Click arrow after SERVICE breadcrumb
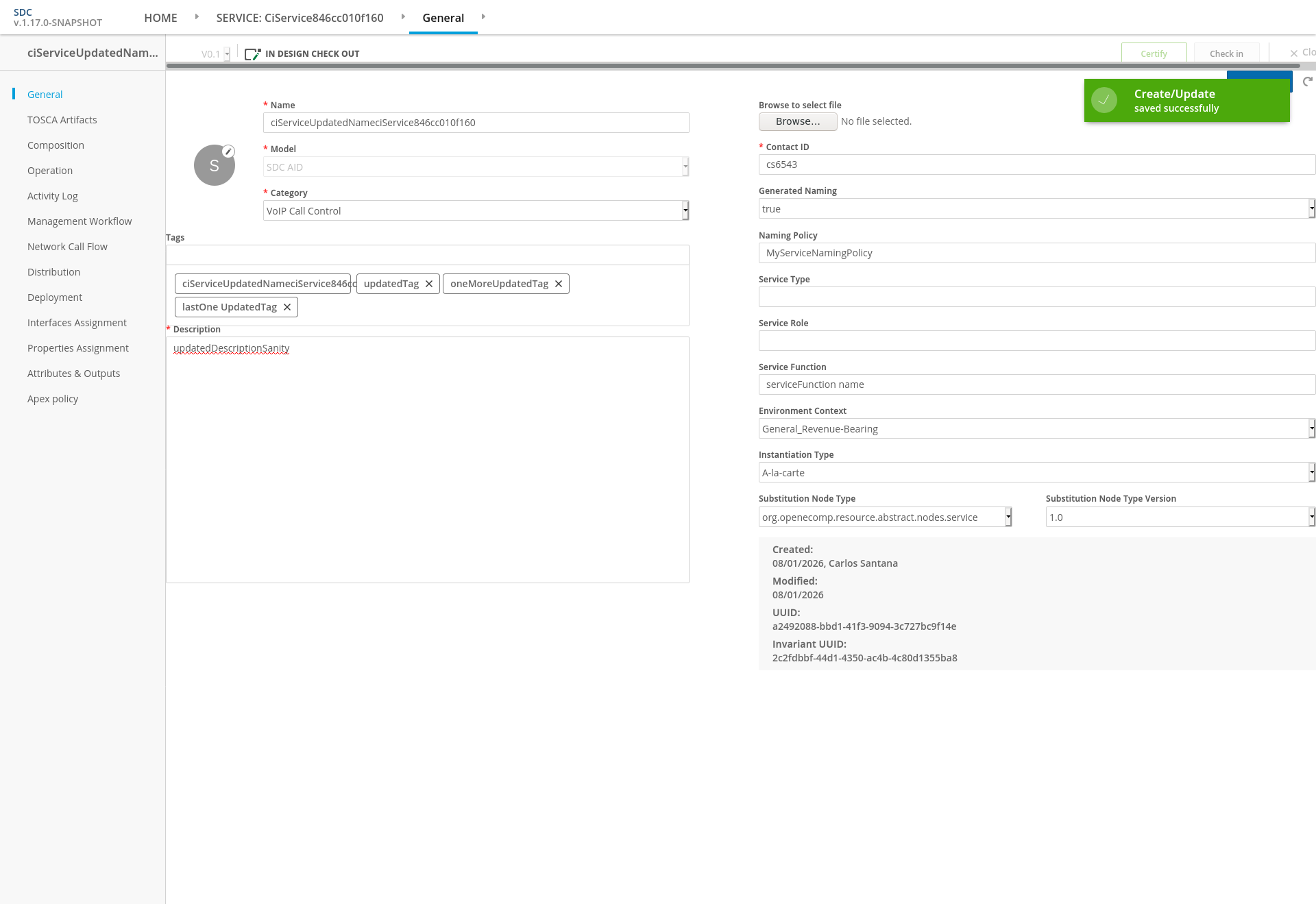 (403, 16)
